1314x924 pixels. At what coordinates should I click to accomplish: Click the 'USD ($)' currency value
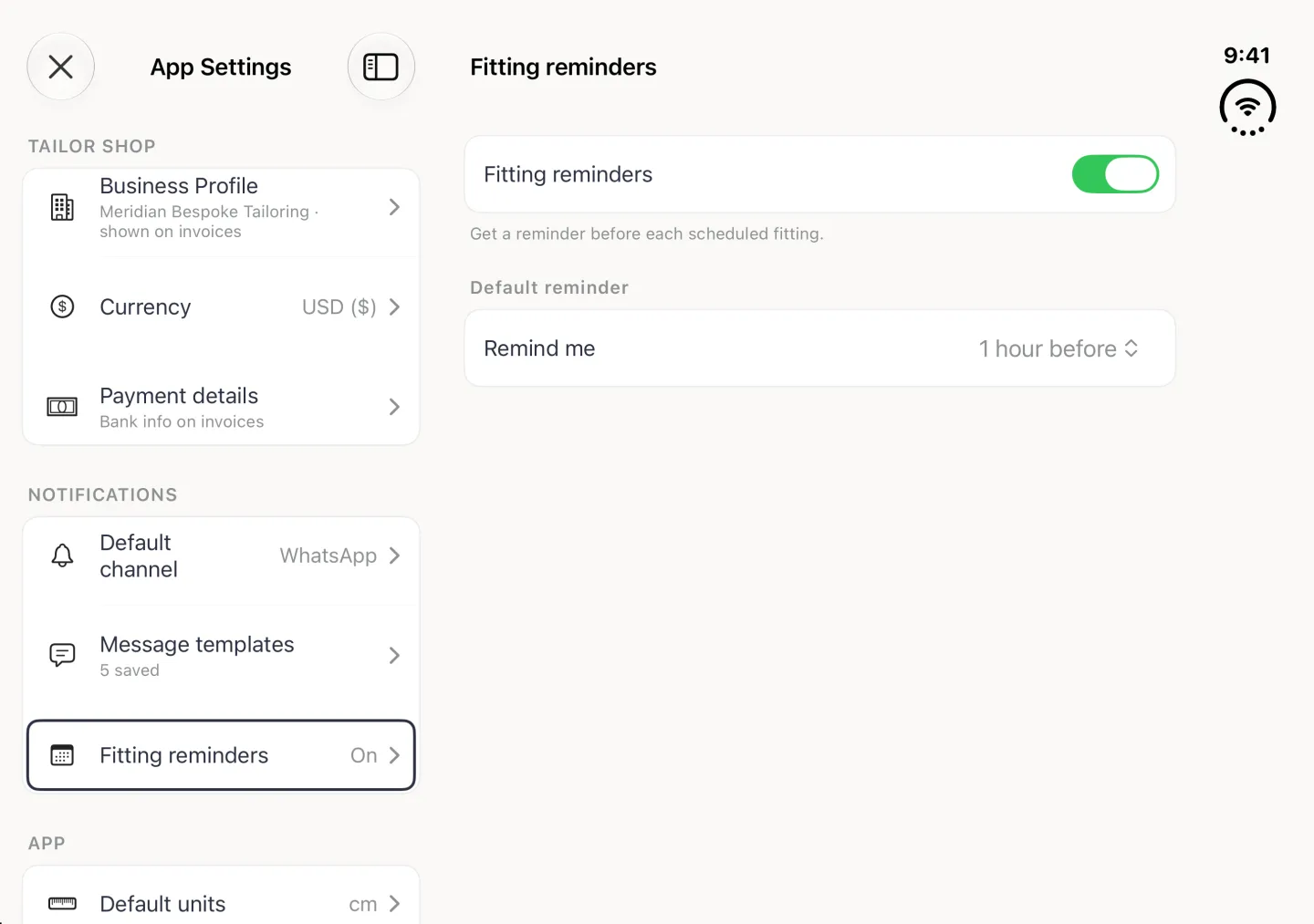(339, 307)
